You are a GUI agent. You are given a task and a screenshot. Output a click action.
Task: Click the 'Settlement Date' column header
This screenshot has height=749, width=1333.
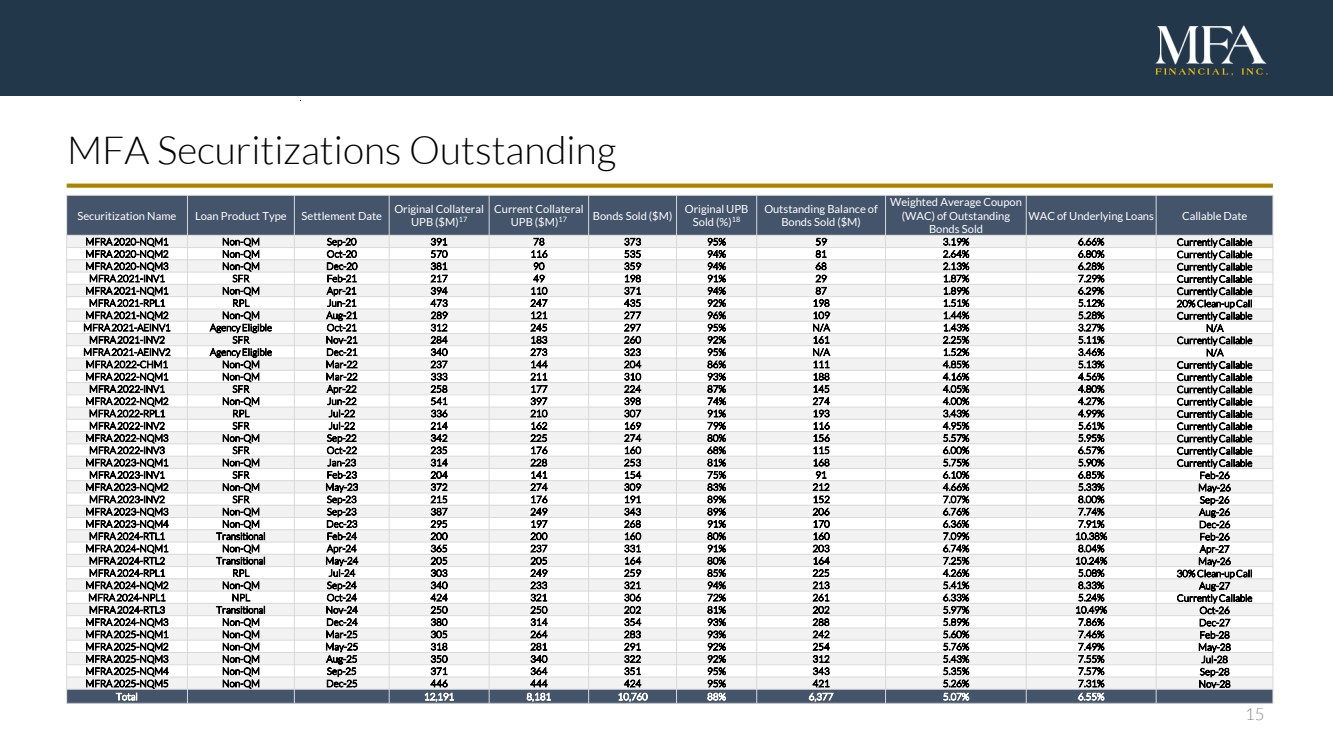[x=341, y=216]
